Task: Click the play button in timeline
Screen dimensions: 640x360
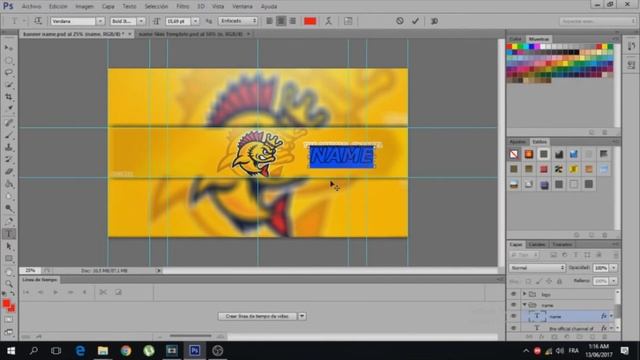Action: 55,292
